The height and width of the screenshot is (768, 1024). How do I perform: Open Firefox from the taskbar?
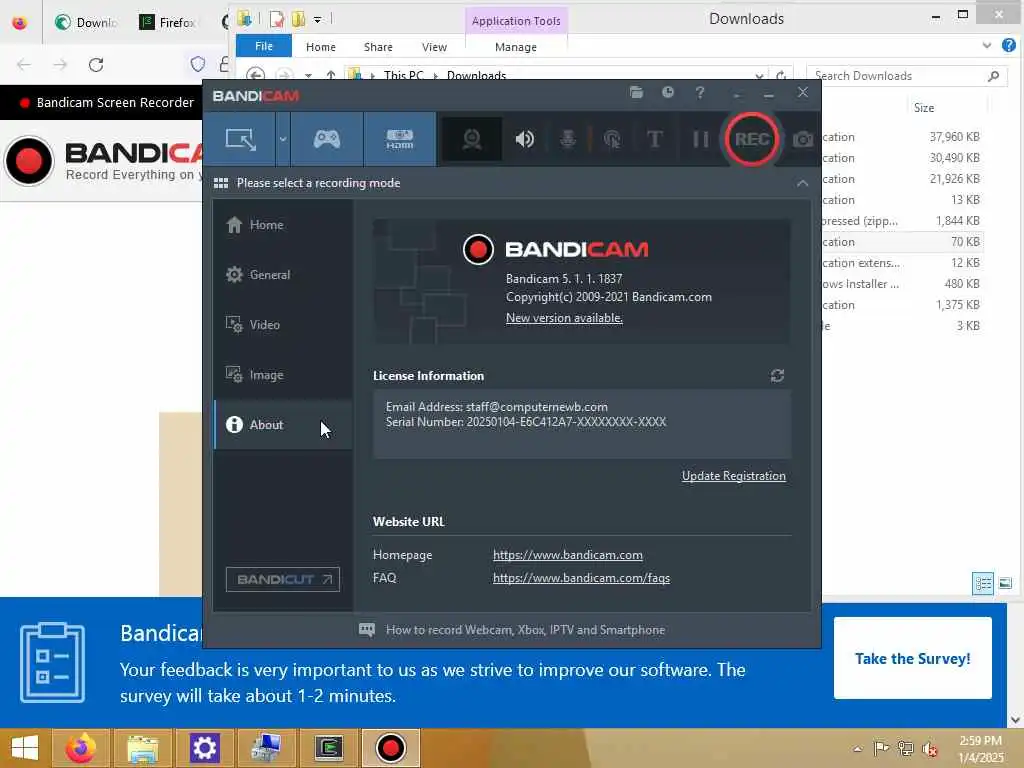81,748
